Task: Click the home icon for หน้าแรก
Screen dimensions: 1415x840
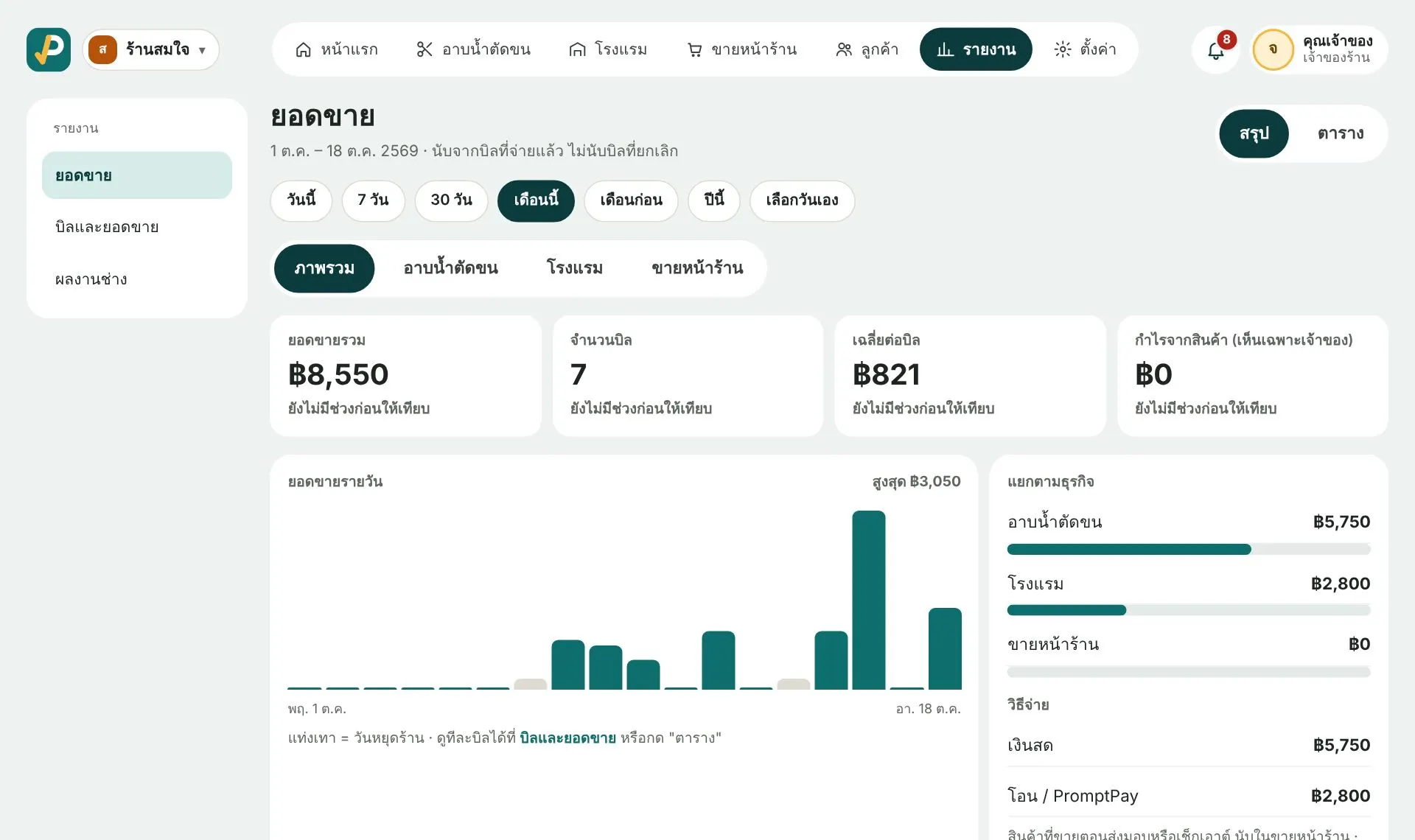Action: (x=303, y=49)
